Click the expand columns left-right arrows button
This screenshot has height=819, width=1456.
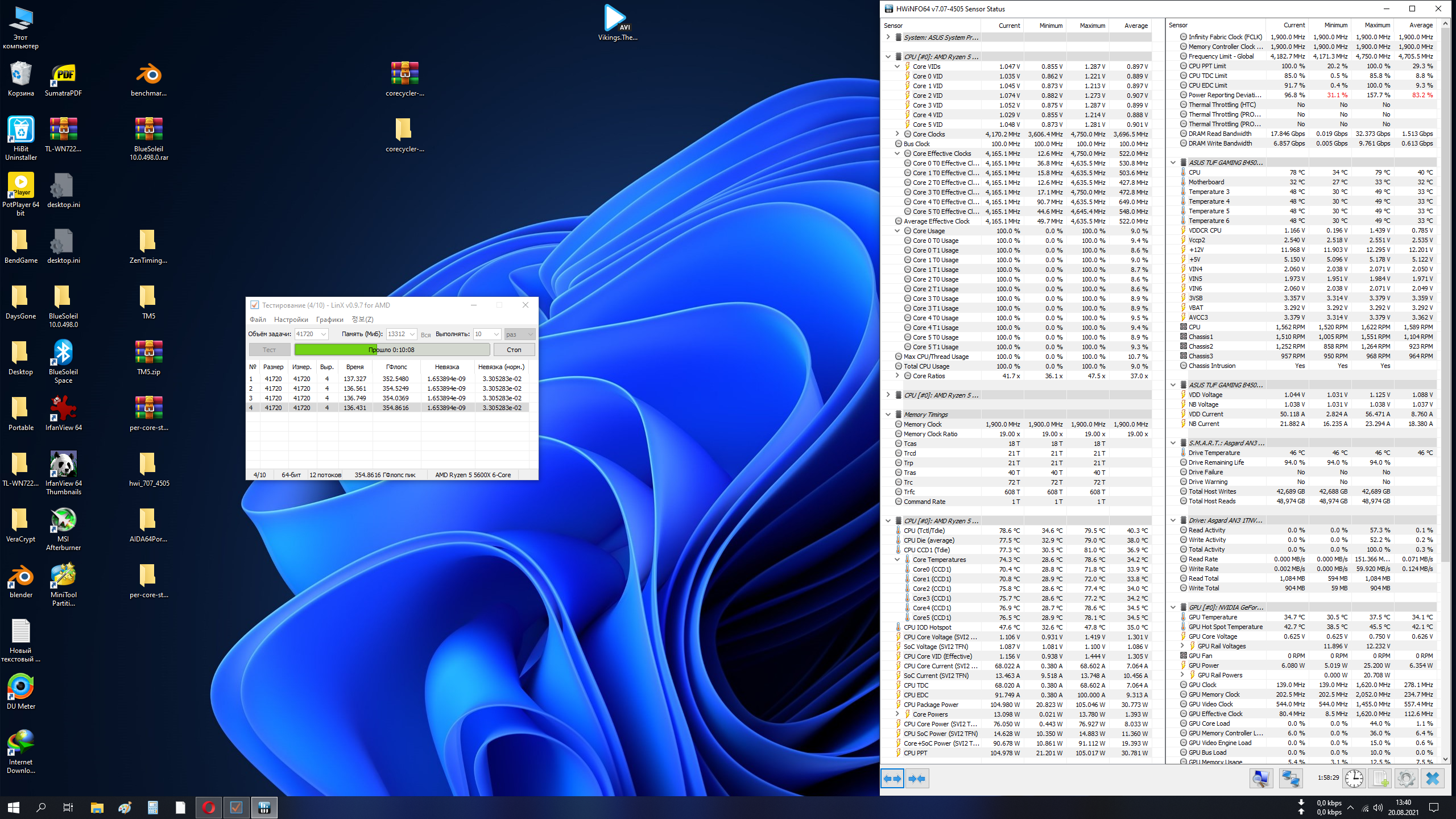pos(892,778)
